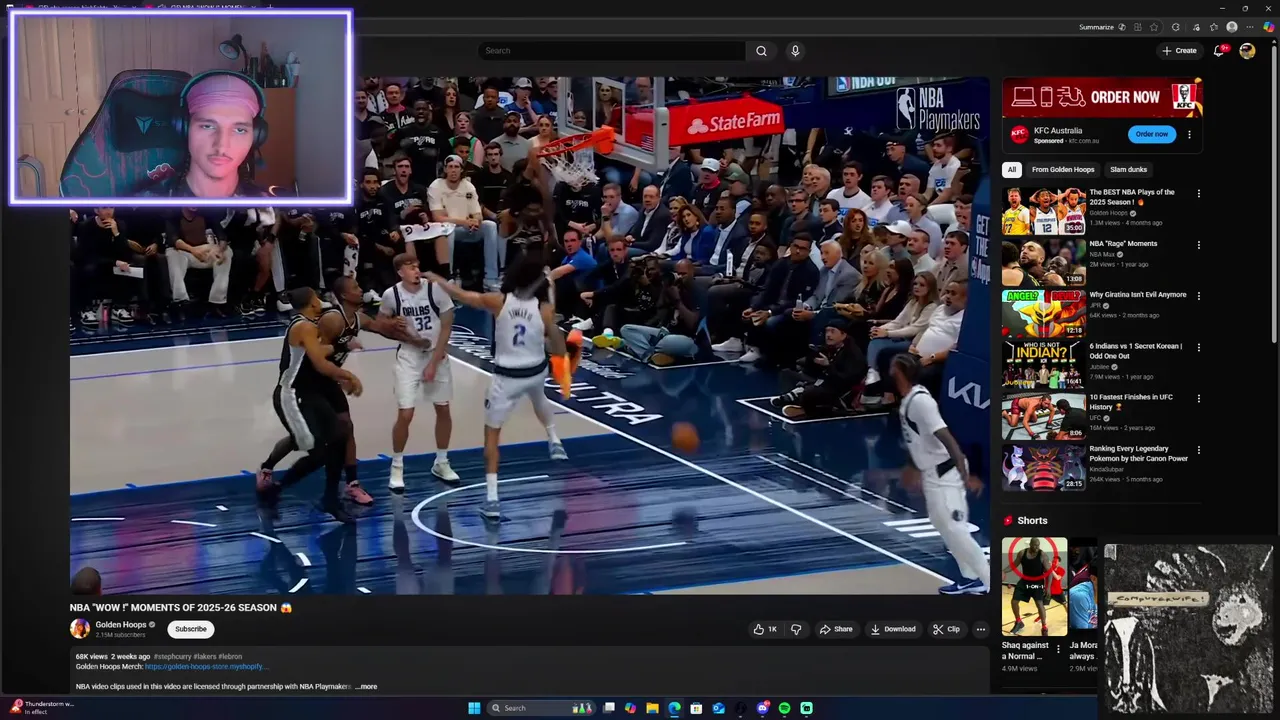Open Microsoft Store from taskbar
Viewport: 1280px width, 720px height.
(696, 708)
